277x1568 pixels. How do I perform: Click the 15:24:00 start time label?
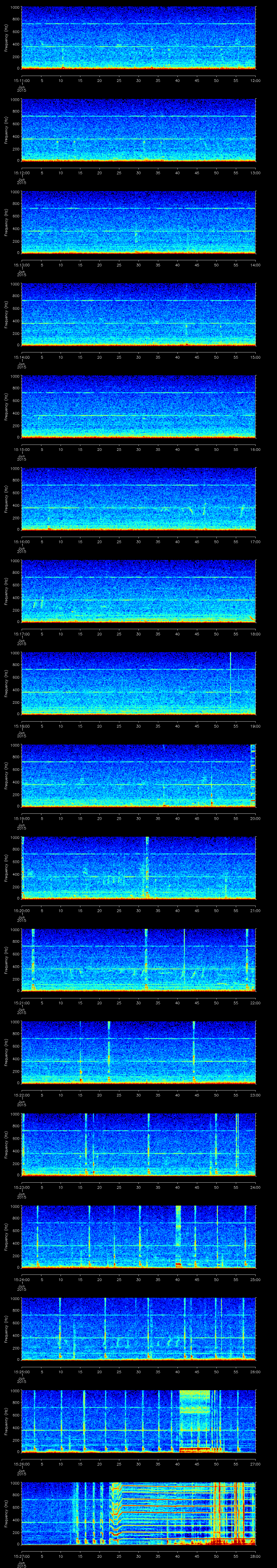(21, 1279)
